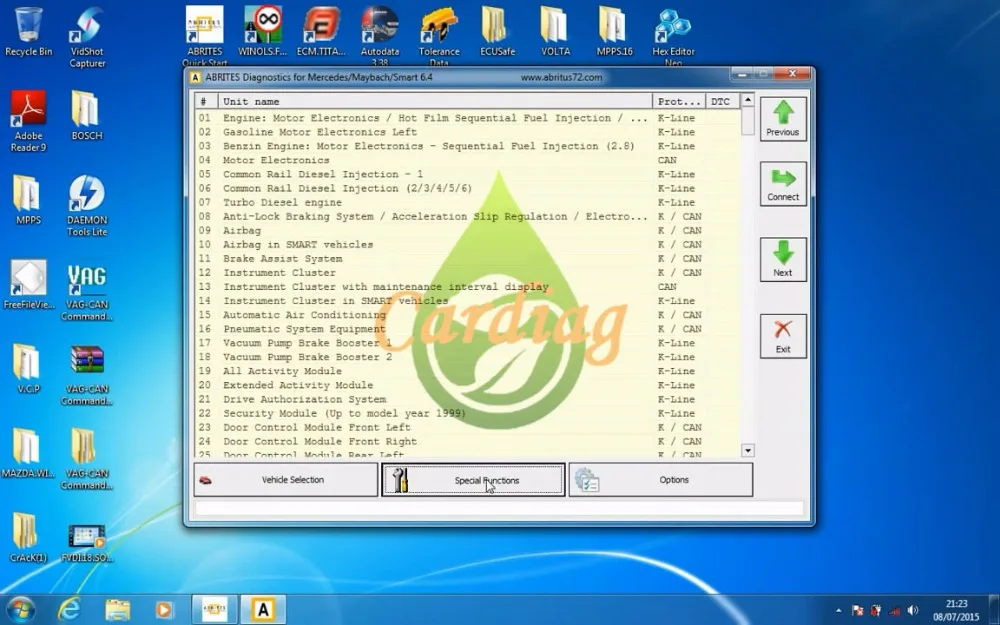Open FreeFileViewer desktop shortcut
The height and width of the screenshot is (625, 1000).
point(28,284)
